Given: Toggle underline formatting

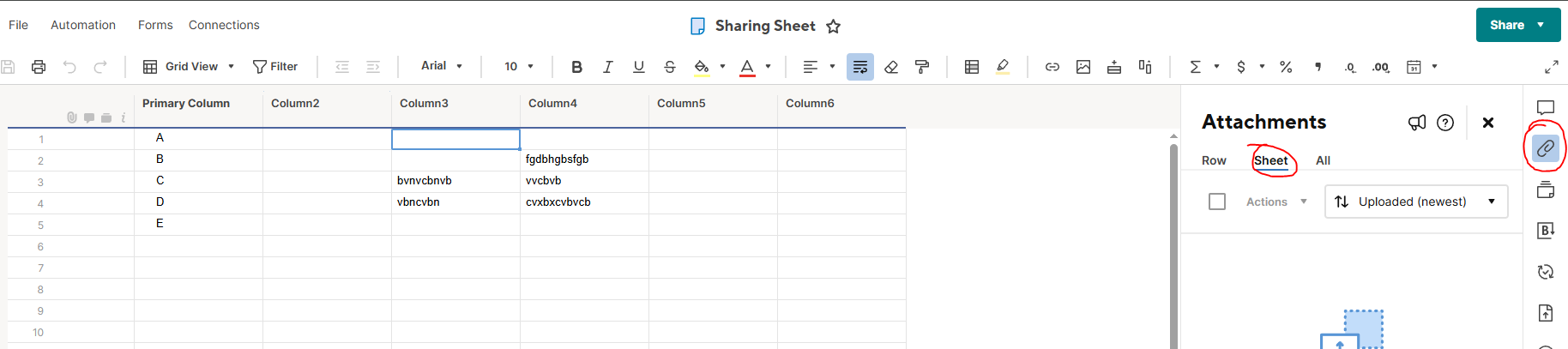Looking at the screenshot, I should point(638,67).
